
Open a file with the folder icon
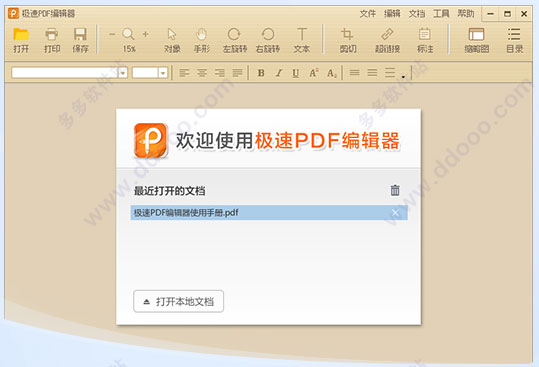(21, 40)
